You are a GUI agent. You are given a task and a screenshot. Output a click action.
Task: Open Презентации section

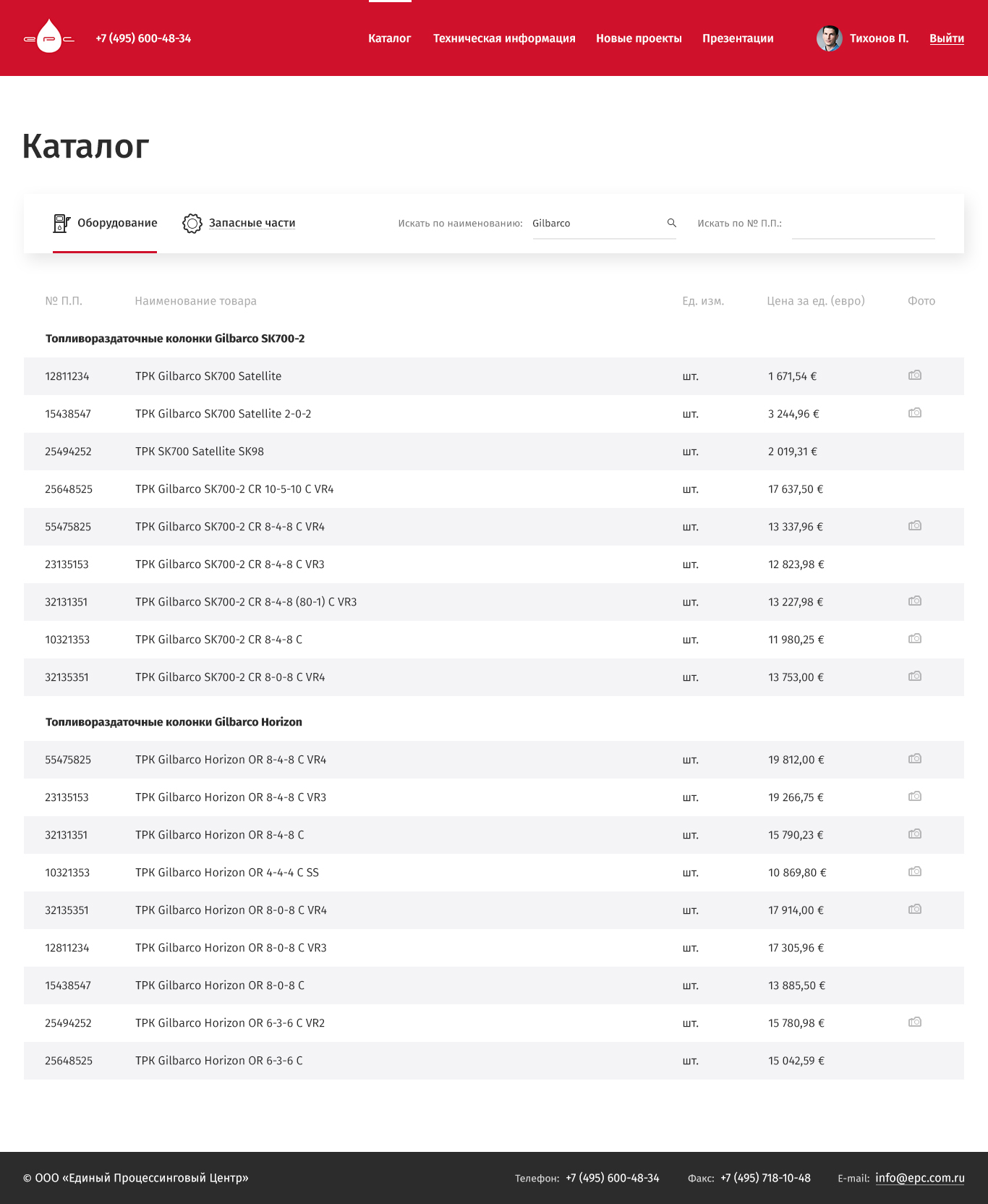tap(738, 38)
